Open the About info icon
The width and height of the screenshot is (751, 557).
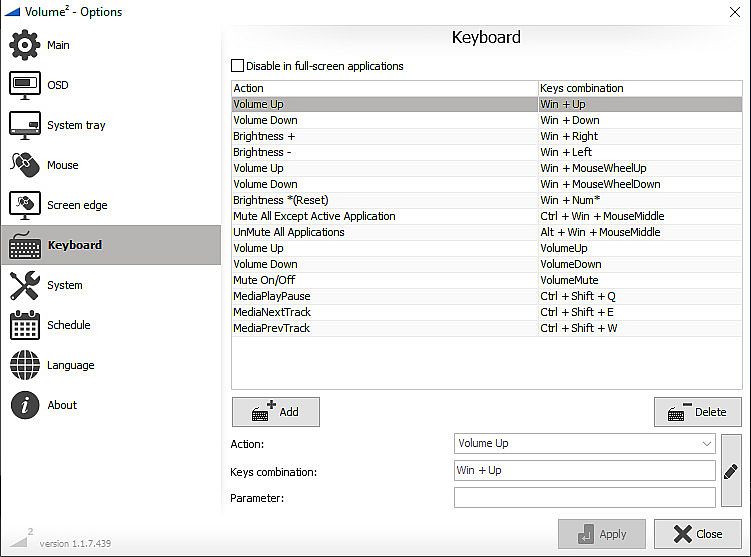tap(25, 405)
